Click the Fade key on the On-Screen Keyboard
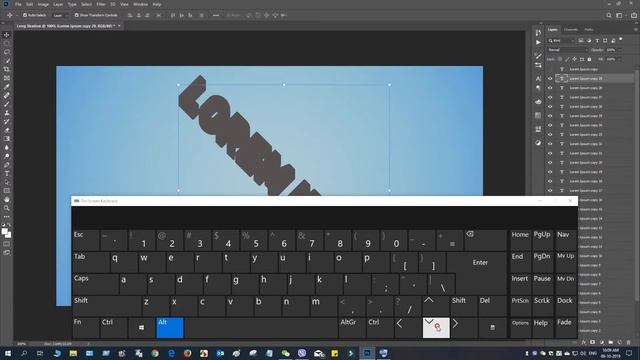Viewport: 640px width, 360px height. 565,328
